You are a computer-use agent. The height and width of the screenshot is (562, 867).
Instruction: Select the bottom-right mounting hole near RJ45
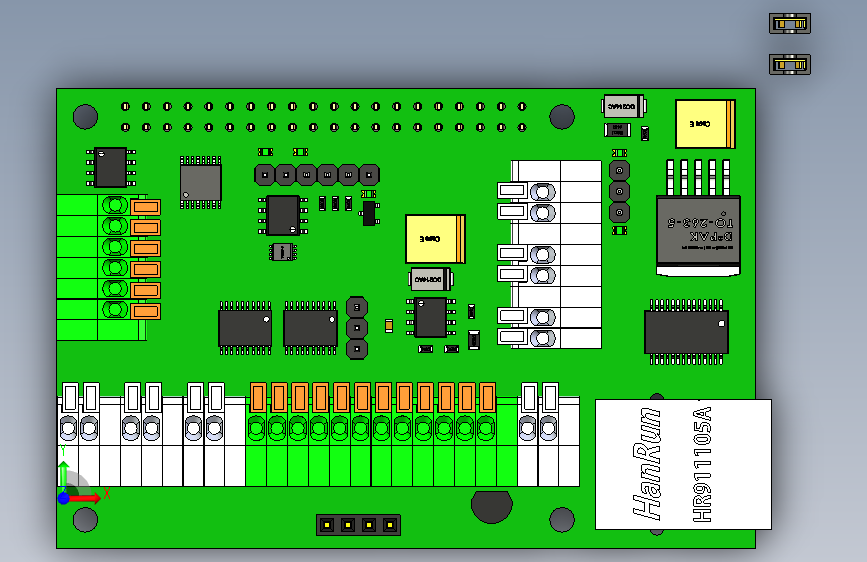coord(562,520)
